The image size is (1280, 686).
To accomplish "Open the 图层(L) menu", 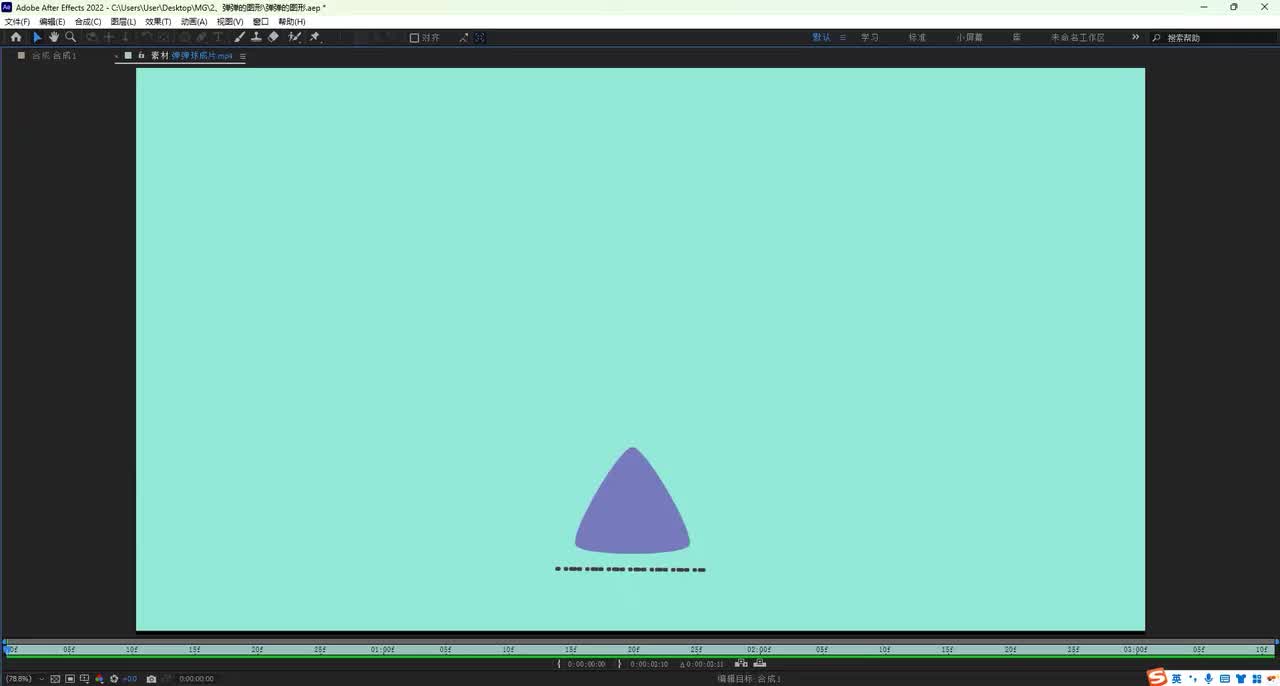I will point(123,21).
